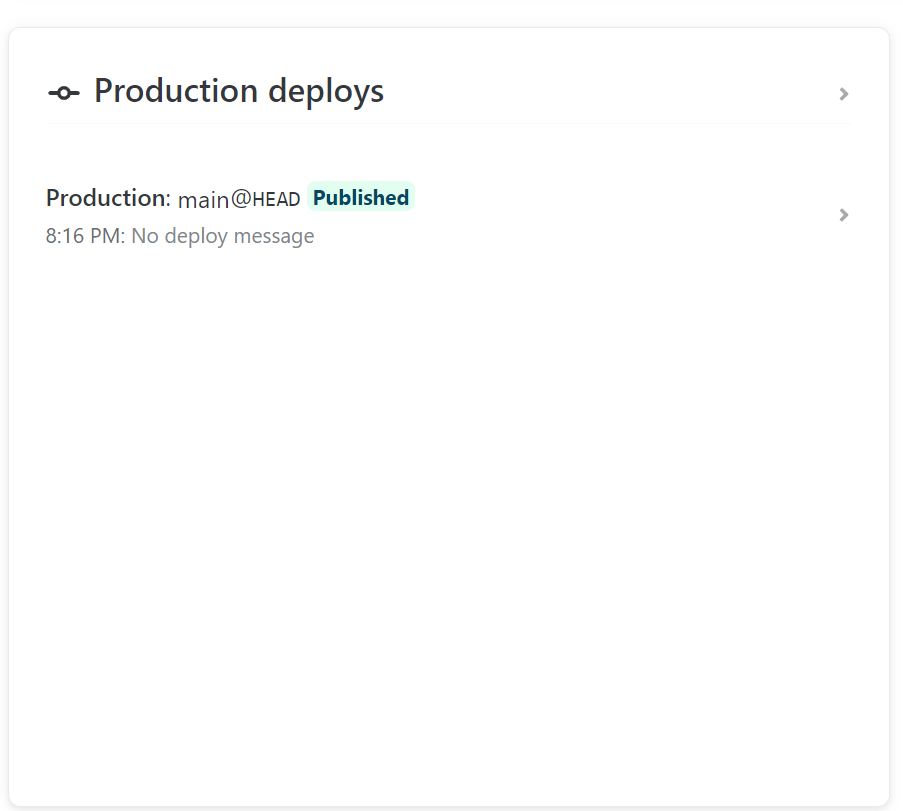Select the "No deploy message" text
The width and height of the screenshot is (903, 811).
point(222,236)
